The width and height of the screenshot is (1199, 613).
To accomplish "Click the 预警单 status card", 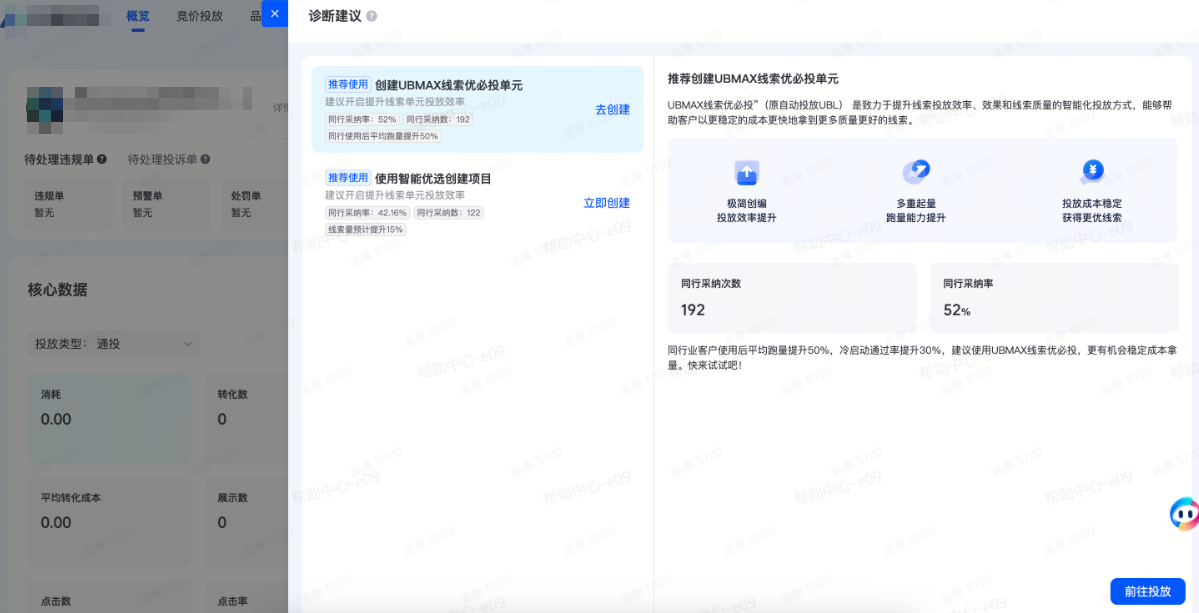I will point(166,204).
